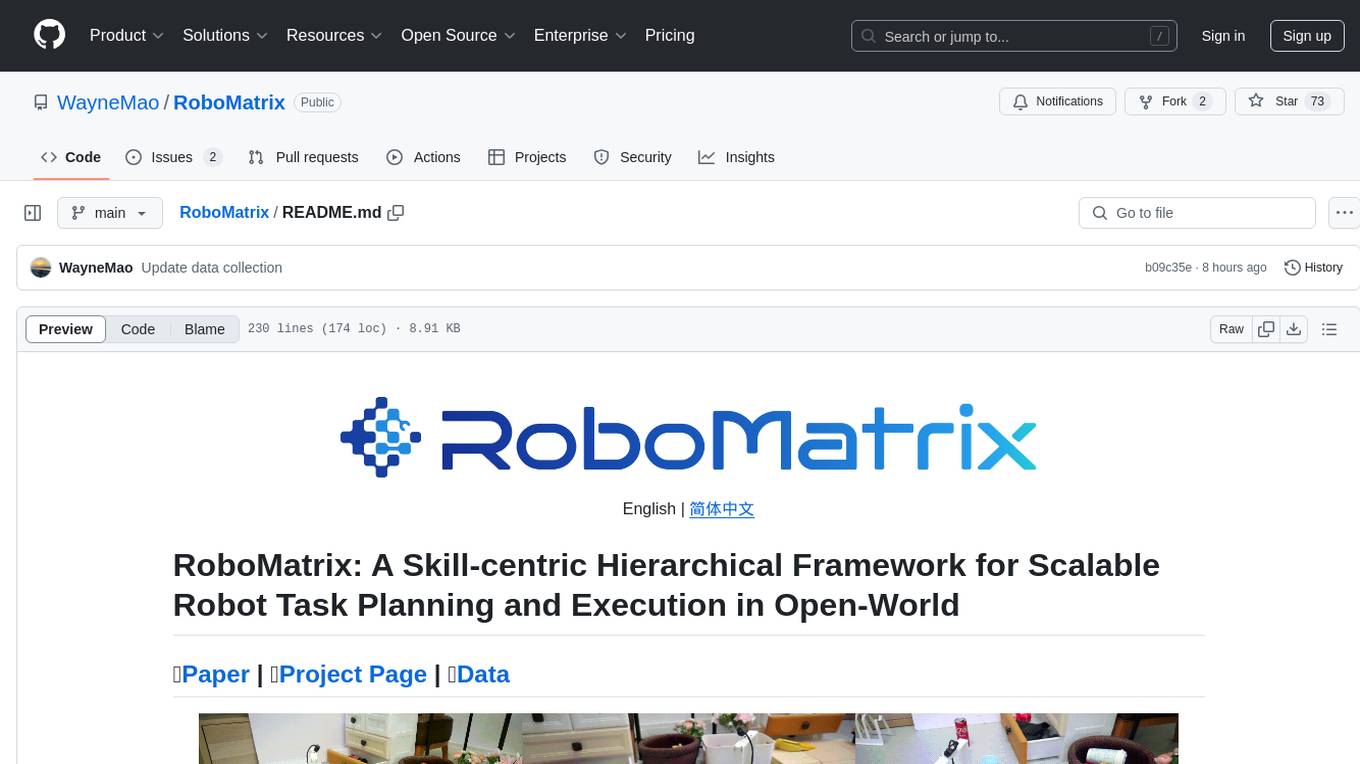Download the raw file icon
The image size is (1360, 764).
pos(1294,329)
